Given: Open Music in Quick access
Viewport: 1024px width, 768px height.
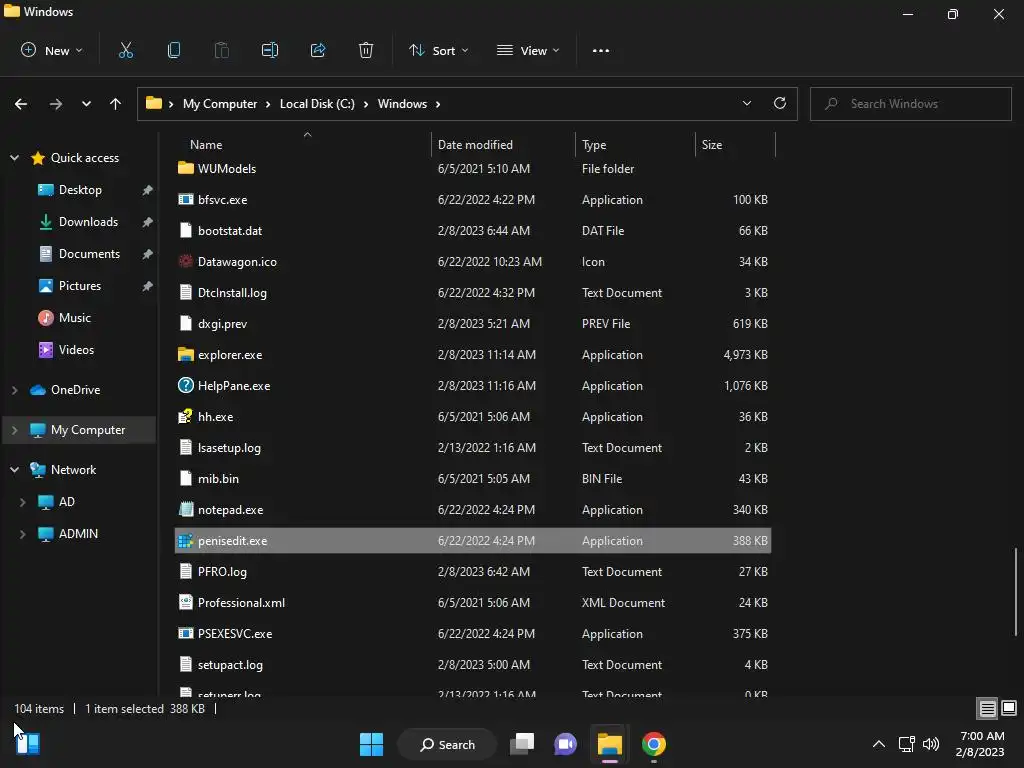Looking at the screenshot, I should pyautogui.click(x=74, y=317).
